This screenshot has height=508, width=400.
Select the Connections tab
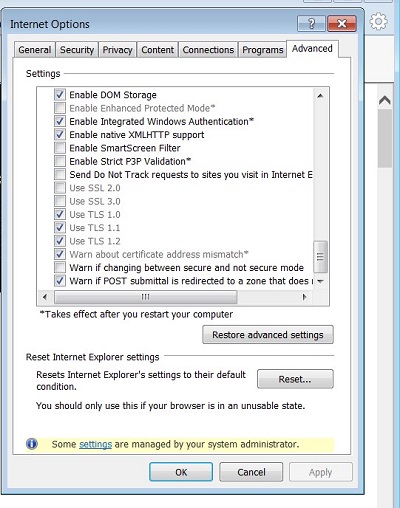click(x=208, y=50)
